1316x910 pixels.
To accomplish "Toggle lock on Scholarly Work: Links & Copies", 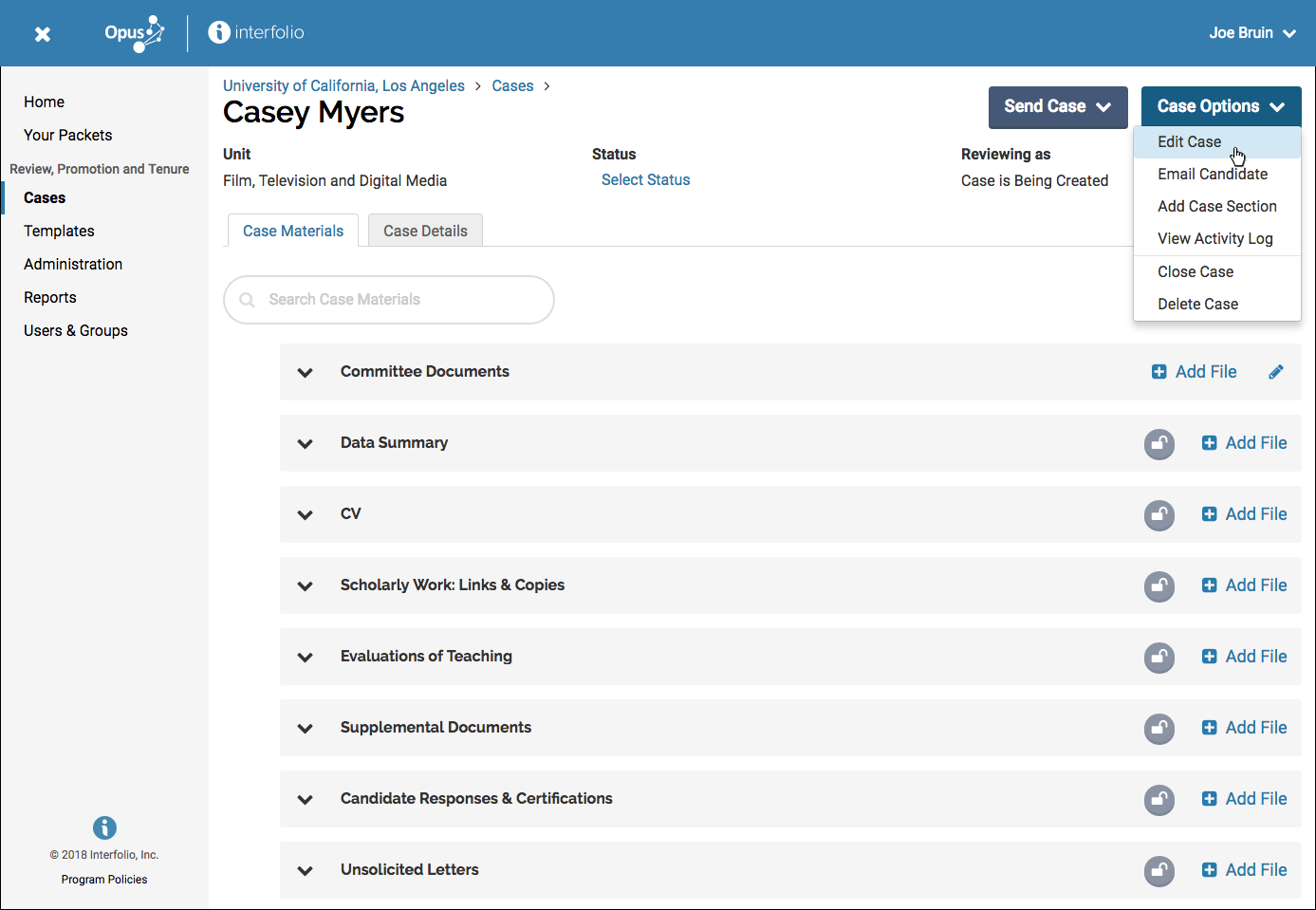I will click(x=1159, y=585).
